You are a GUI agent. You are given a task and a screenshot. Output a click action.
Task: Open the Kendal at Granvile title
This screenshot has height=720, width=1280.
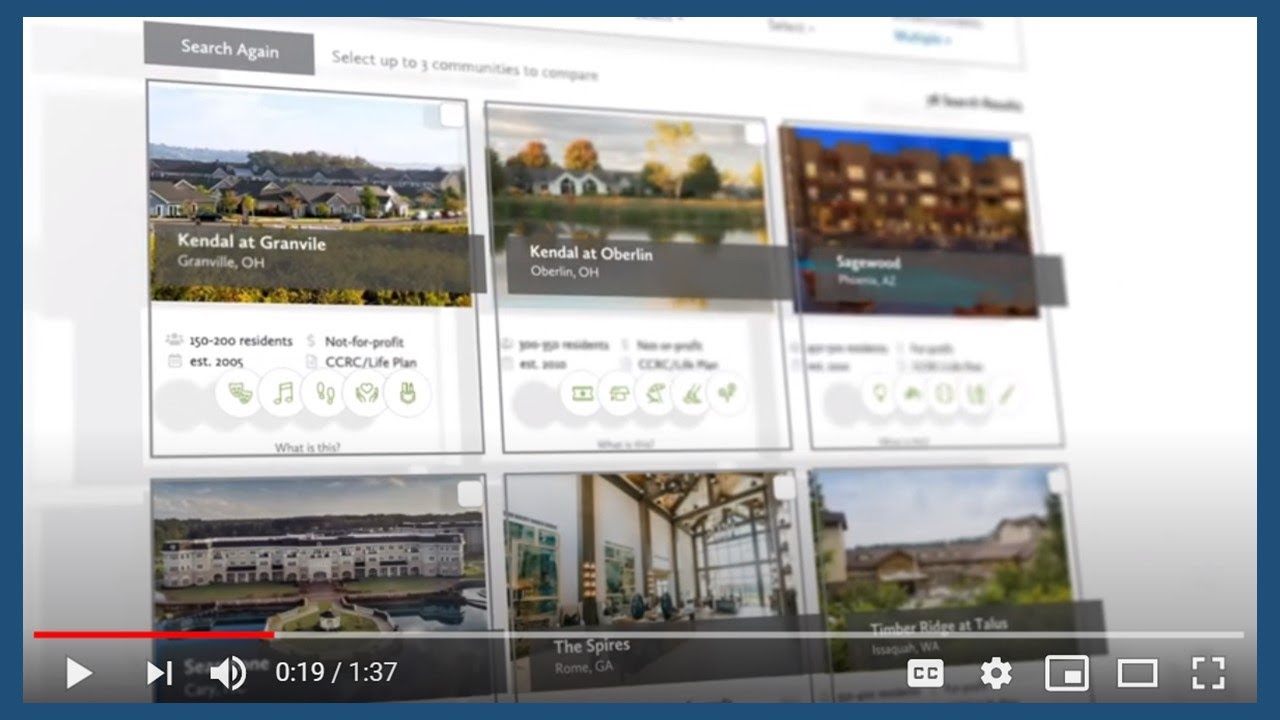251,242
